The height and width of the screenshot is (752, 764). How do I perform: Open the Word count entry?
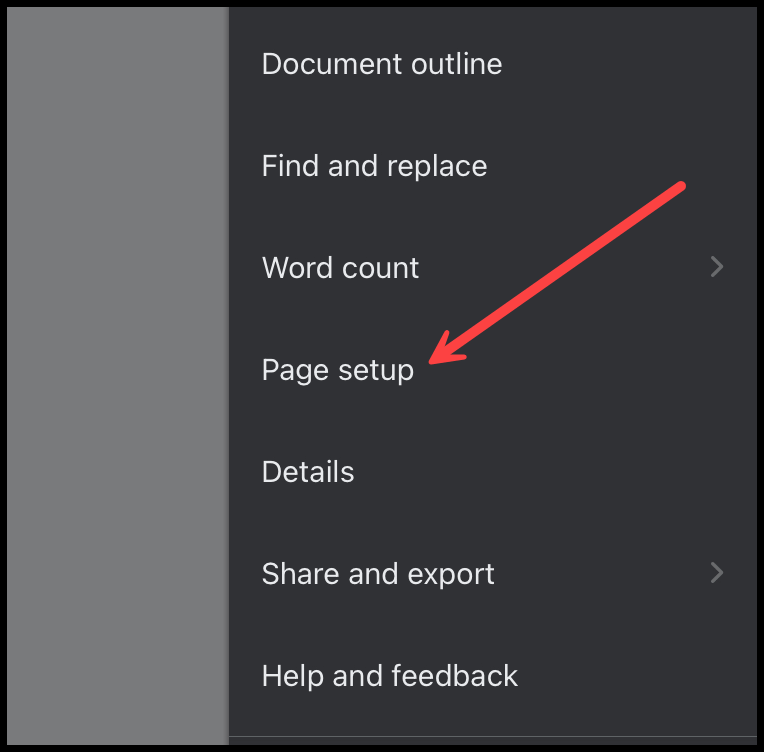[493, 268]
